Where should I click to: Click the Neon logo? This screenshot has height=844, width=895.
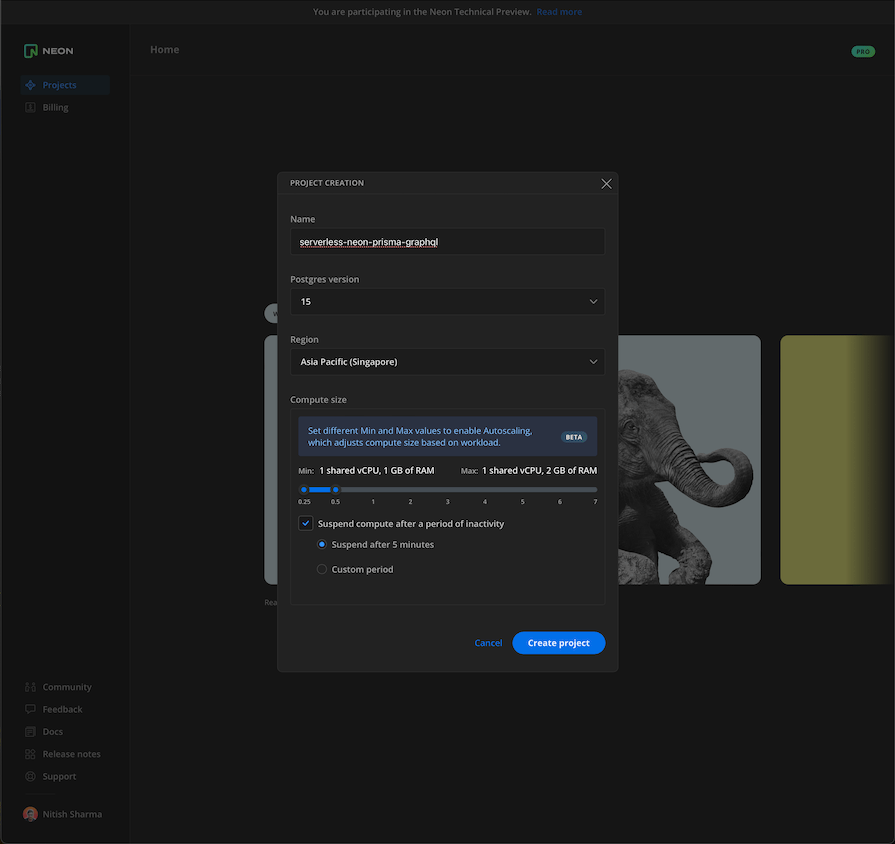pos(47,50)
